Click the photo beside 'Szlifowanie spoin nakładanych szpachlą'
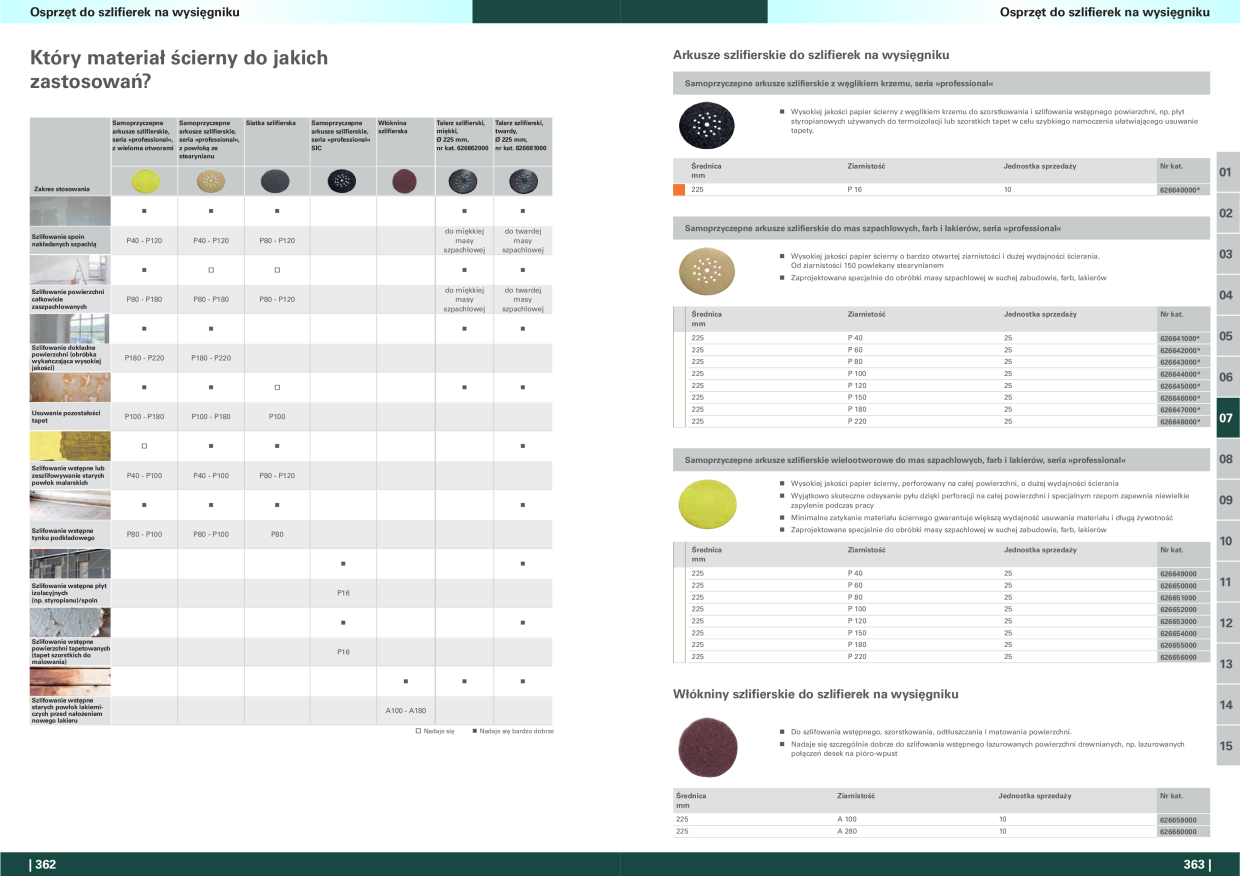 70,211
